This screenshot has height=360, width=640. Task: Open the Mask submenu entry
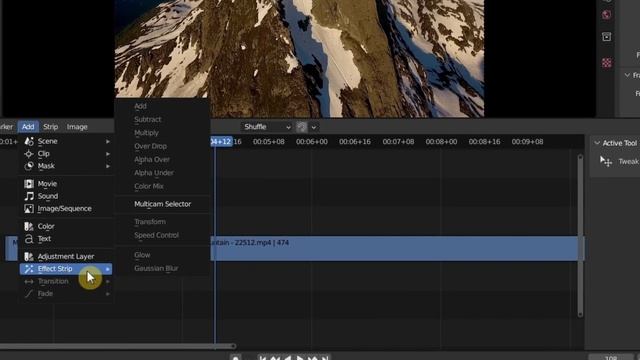coord(67,166)
